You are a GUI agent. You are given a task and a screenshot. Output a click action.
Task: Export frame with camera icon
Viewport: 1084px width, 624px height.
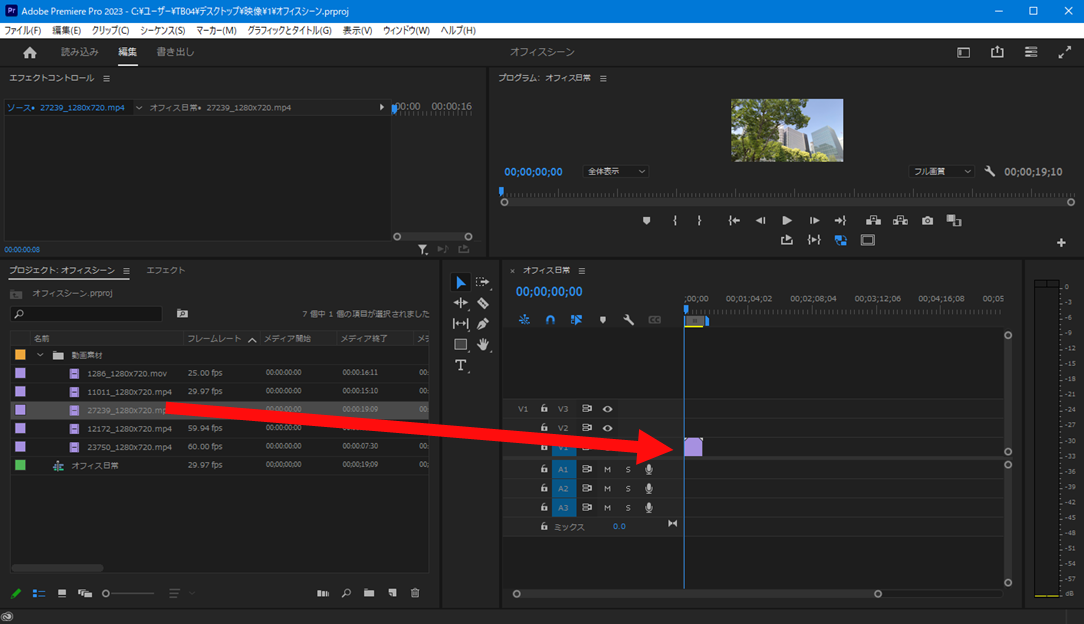click(927, 220)
